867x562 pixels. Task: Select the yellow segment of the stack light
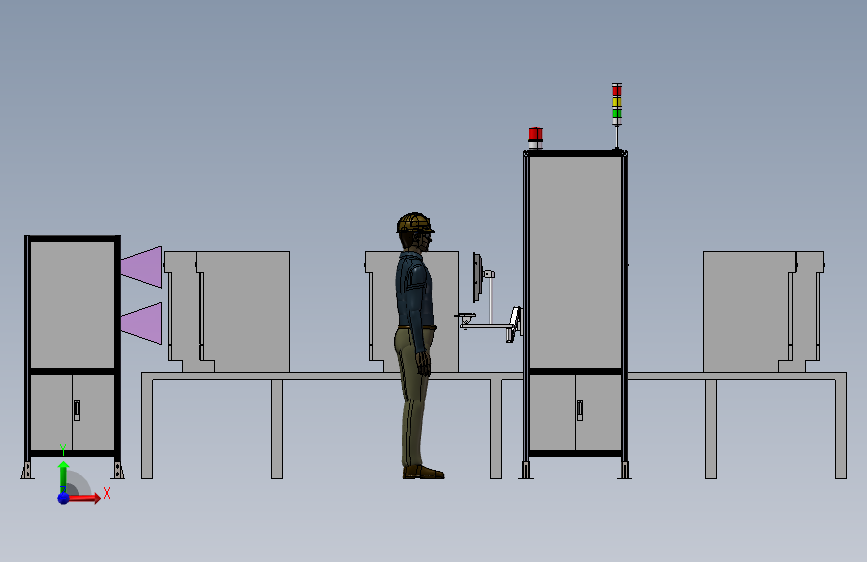coord(617,102)
